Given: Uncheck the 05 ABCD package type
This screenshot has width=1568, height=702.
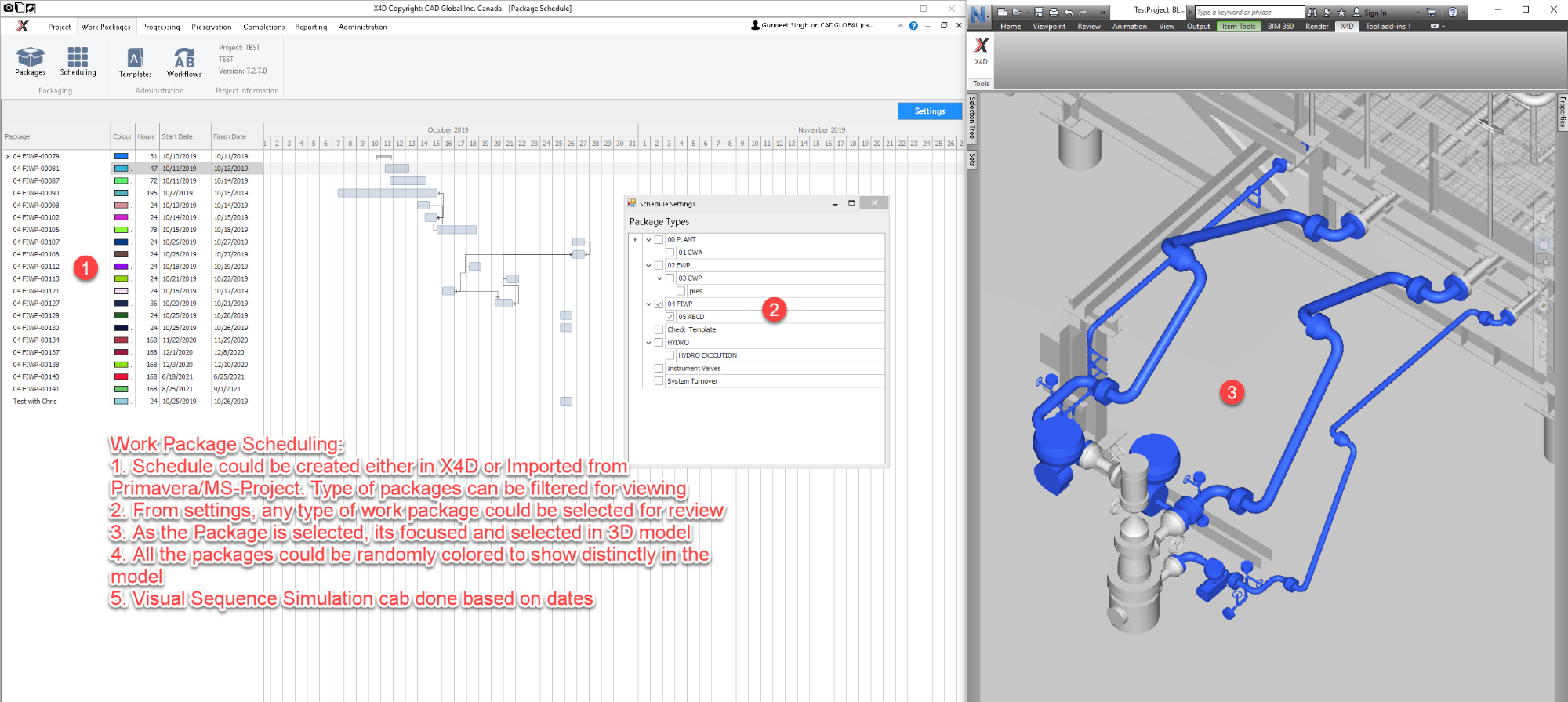Looking at the screenshot, I should (670, 317).
